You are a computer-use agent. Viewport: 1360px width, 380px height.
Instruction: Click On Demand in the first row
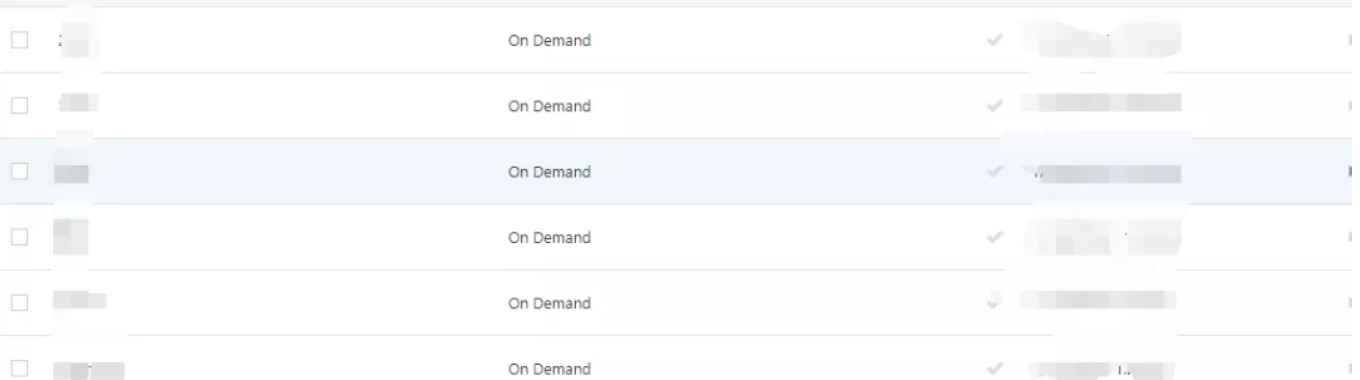coord(549,41)
